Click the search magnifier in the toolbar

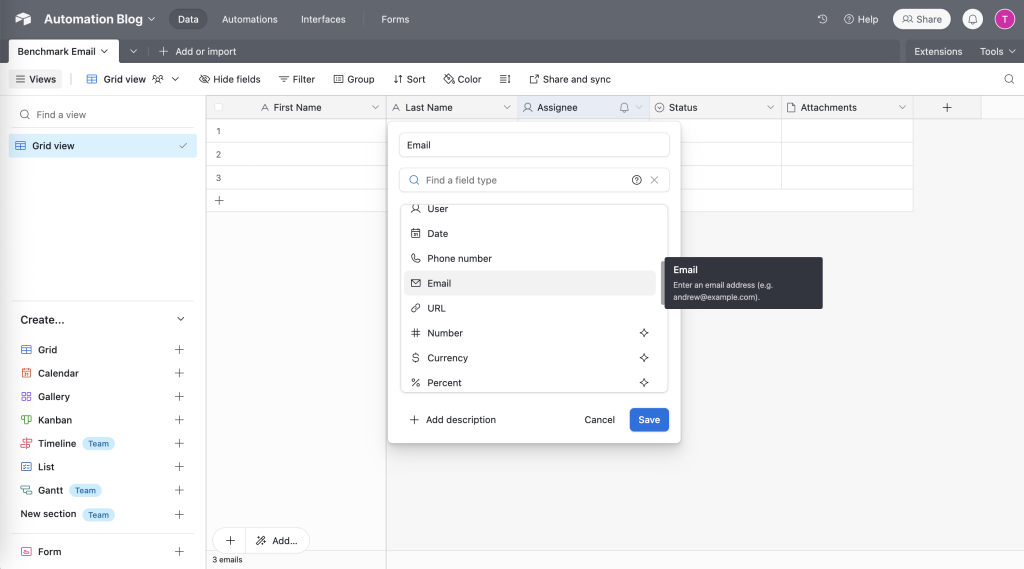[1009, 79]
